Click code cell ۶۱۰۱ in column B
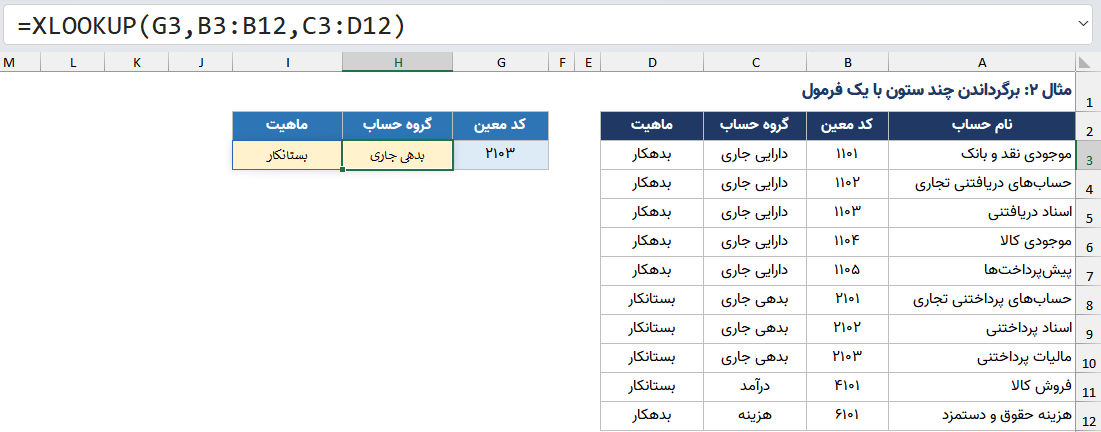This screenshot has width=1101, height=432. (x=848, y=417)
